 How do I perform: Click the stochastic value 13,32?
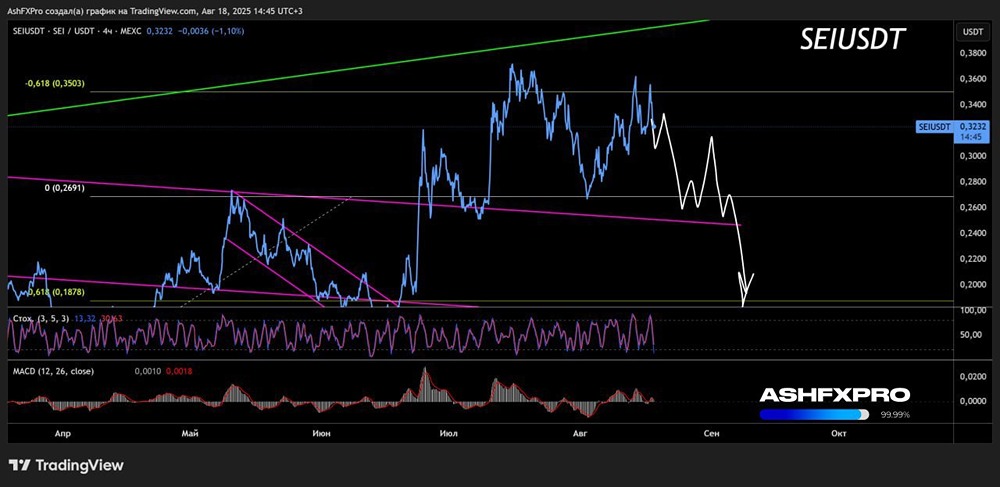tap(85, 317)
